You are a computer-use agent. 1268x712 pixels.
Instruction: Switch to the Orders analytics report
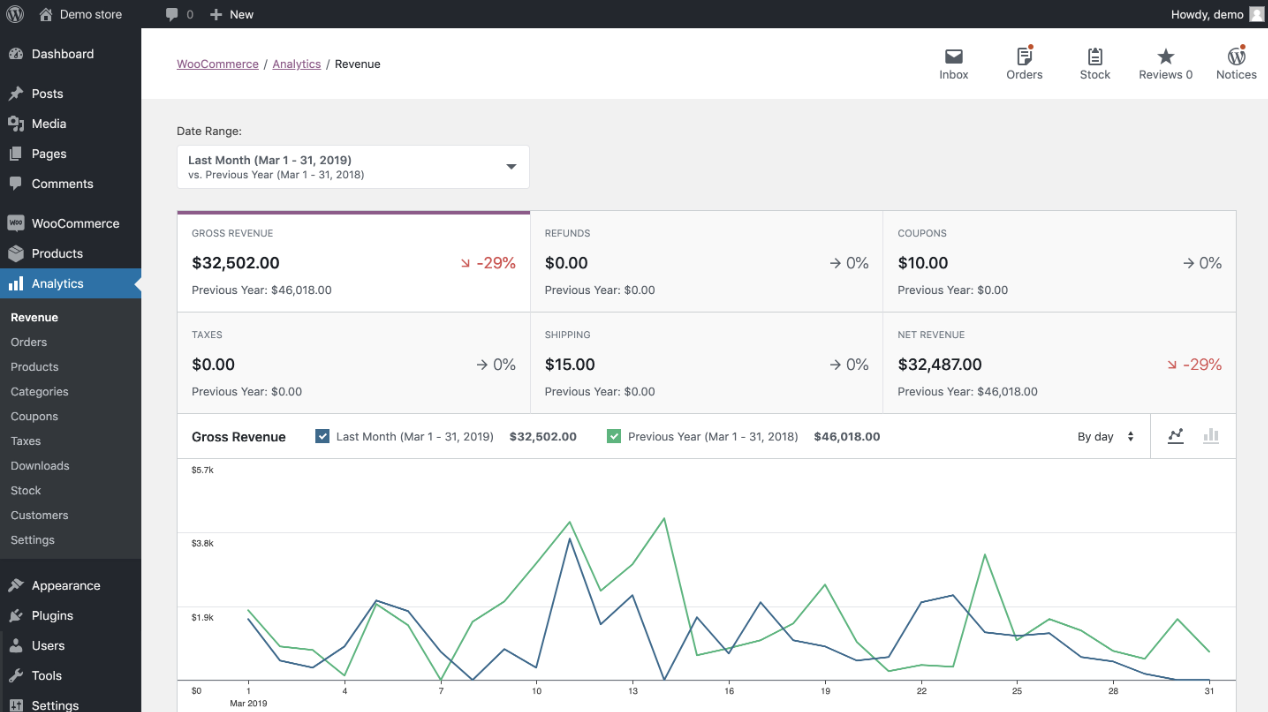click(x=30, y=341)
